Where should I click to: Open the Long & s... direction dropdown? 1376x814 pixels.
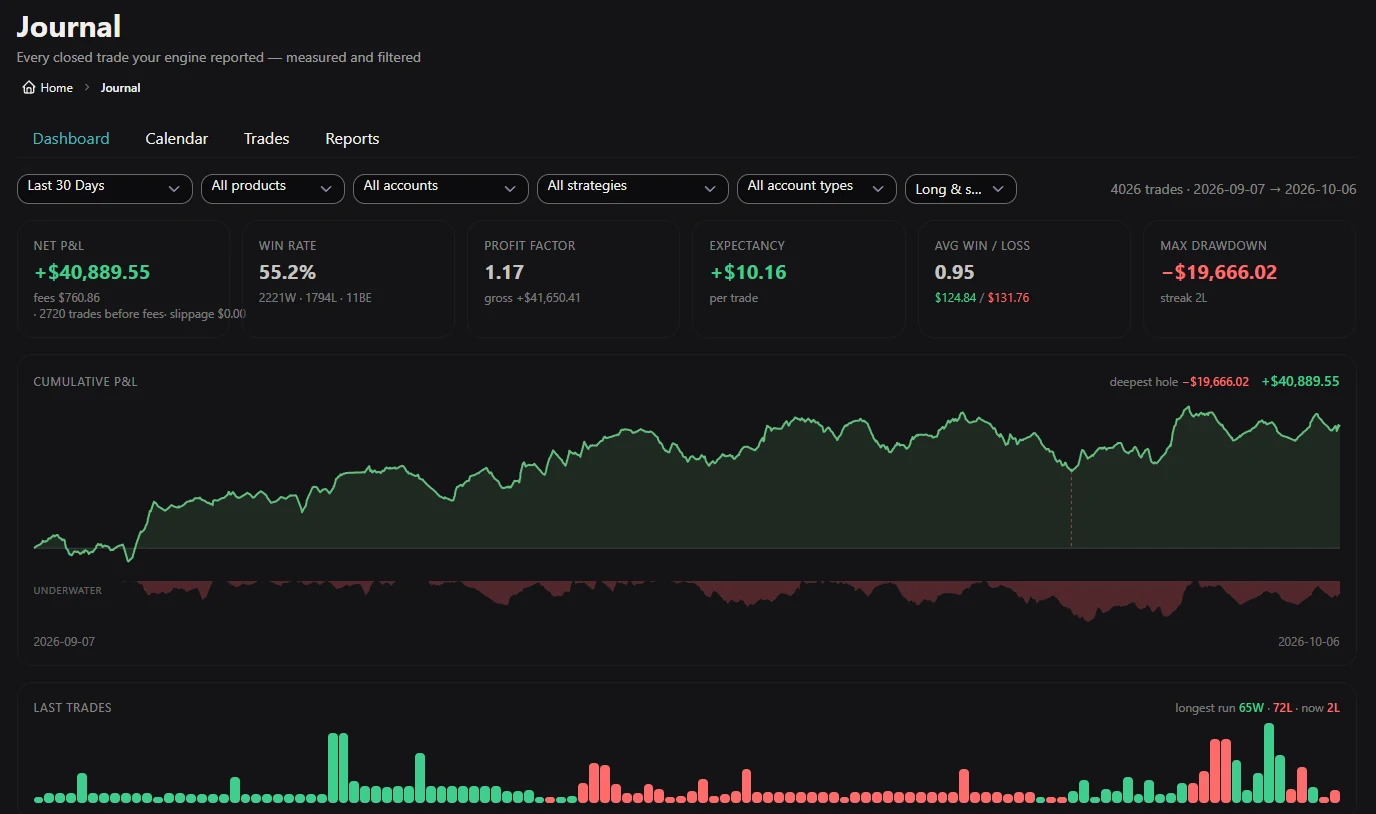click(961, 188)
